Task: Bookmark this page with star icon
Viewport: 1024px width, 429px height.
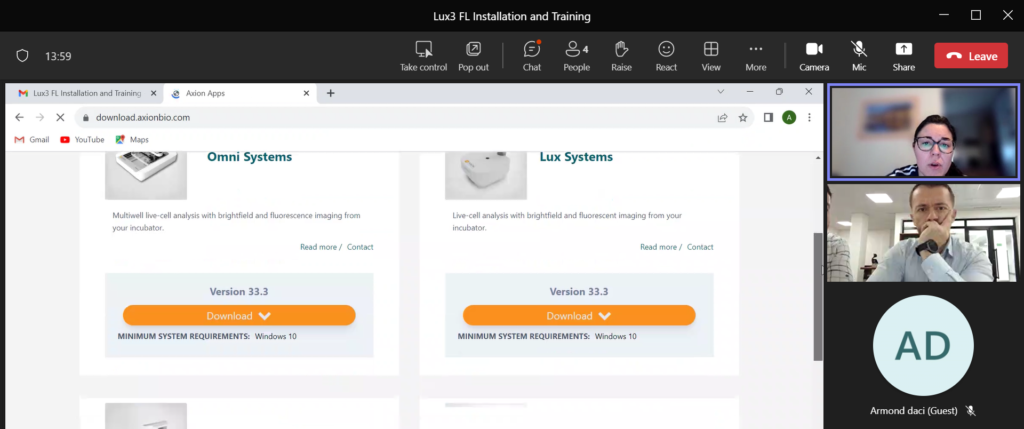Action: [743, 118]
